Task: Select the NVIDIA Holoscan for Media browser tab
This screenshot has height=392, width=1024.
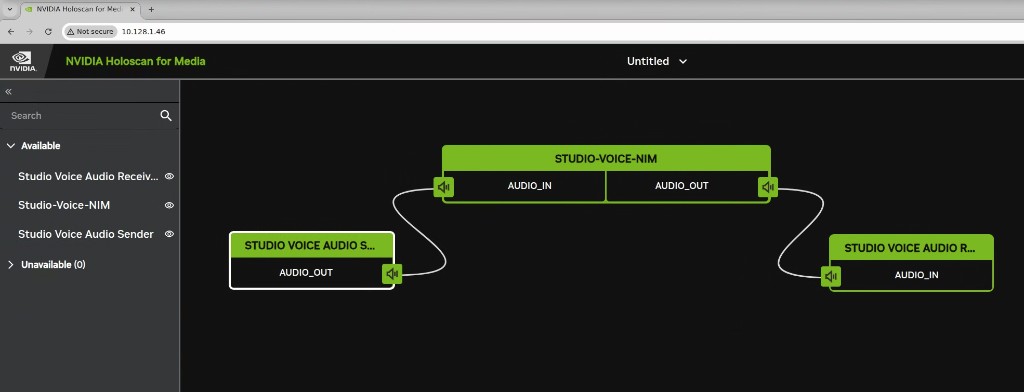Action: (x=80, y=10)
